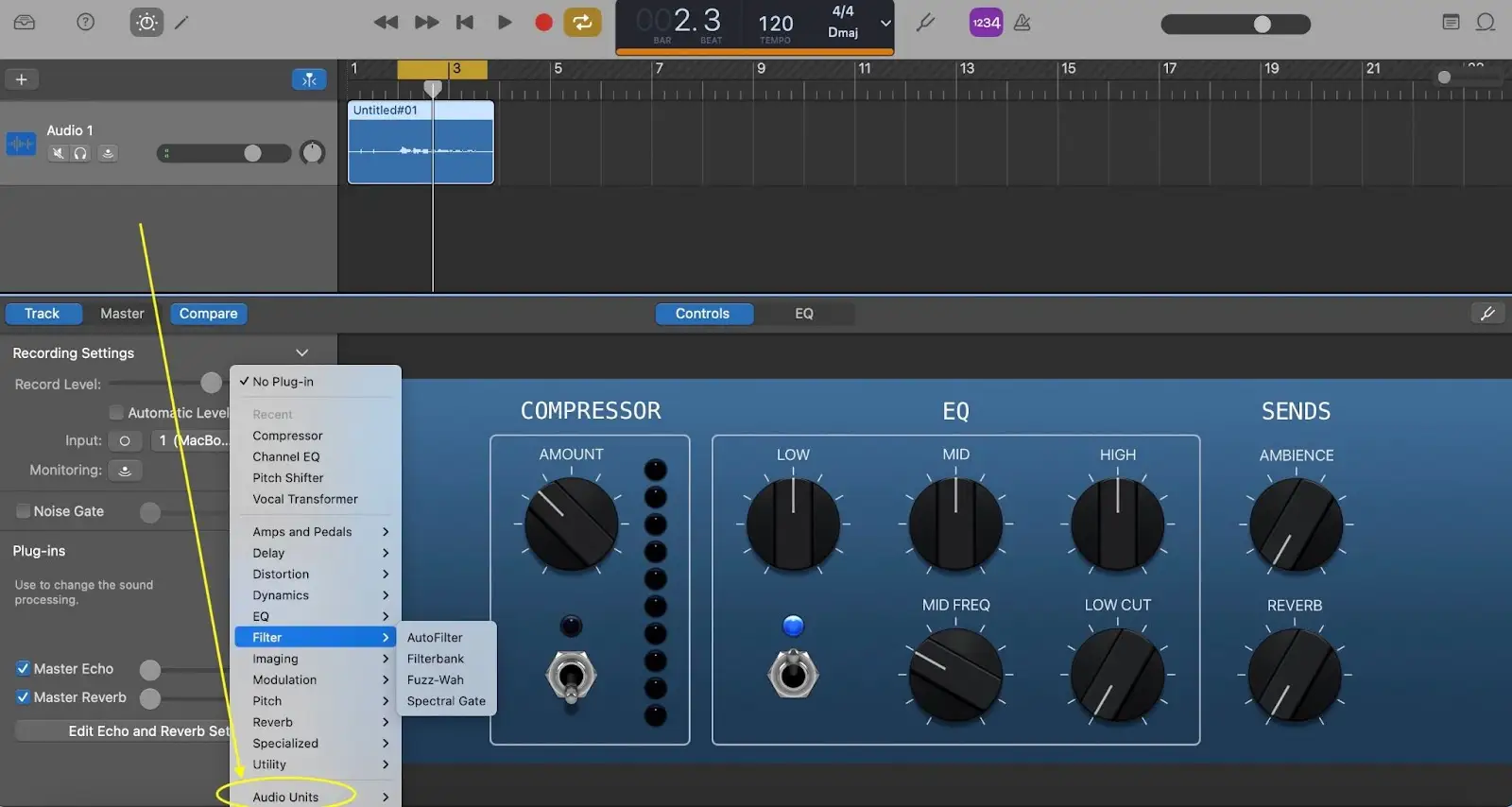Click the Compare button

pyautogui.click(x=208, y=314)
